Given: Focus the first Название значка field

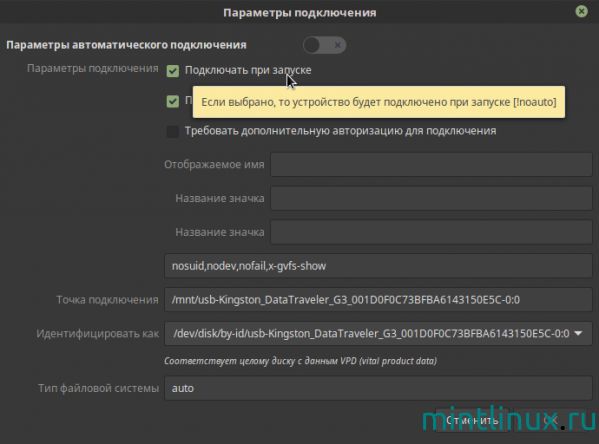Looking at the screenshot, I should pos(431,198).
